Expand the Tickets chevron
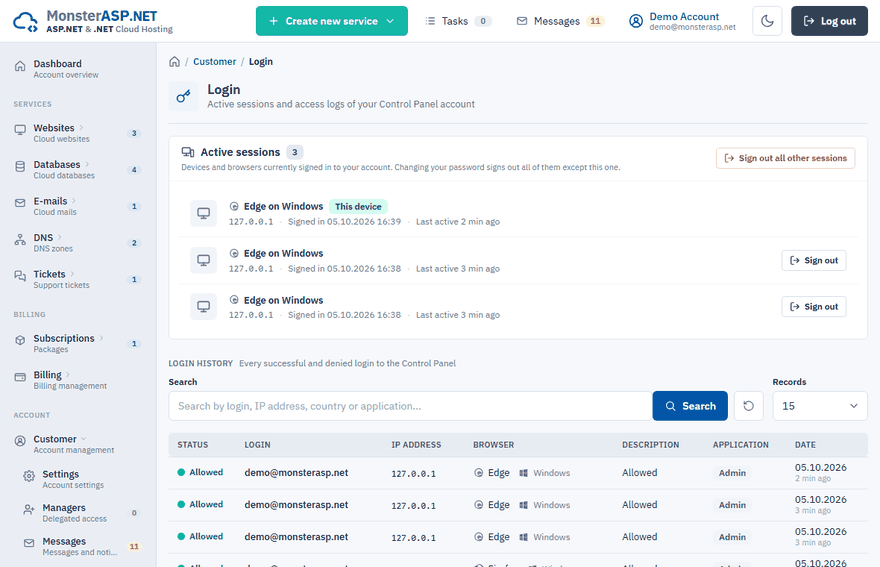Screen dimensions: 880x567 (x=72, y=273)
